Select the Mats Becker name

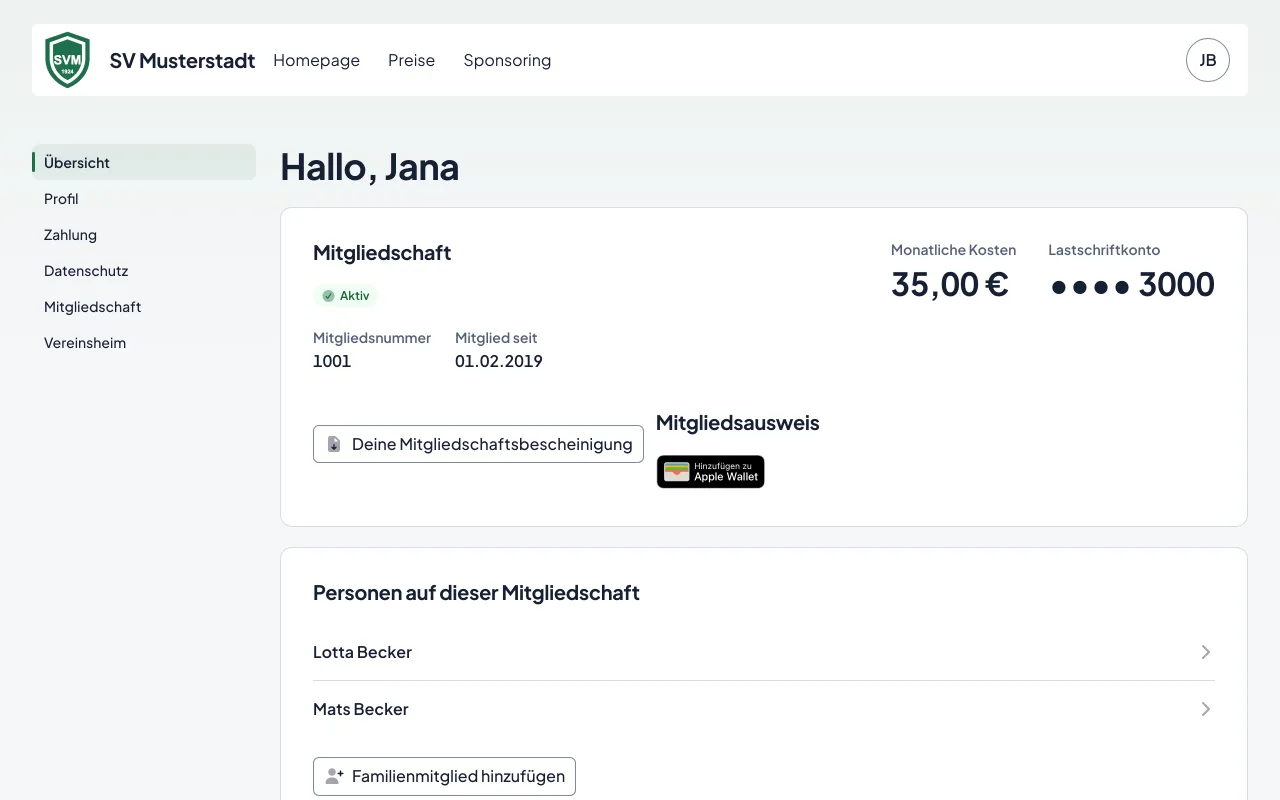coord(360,709)
